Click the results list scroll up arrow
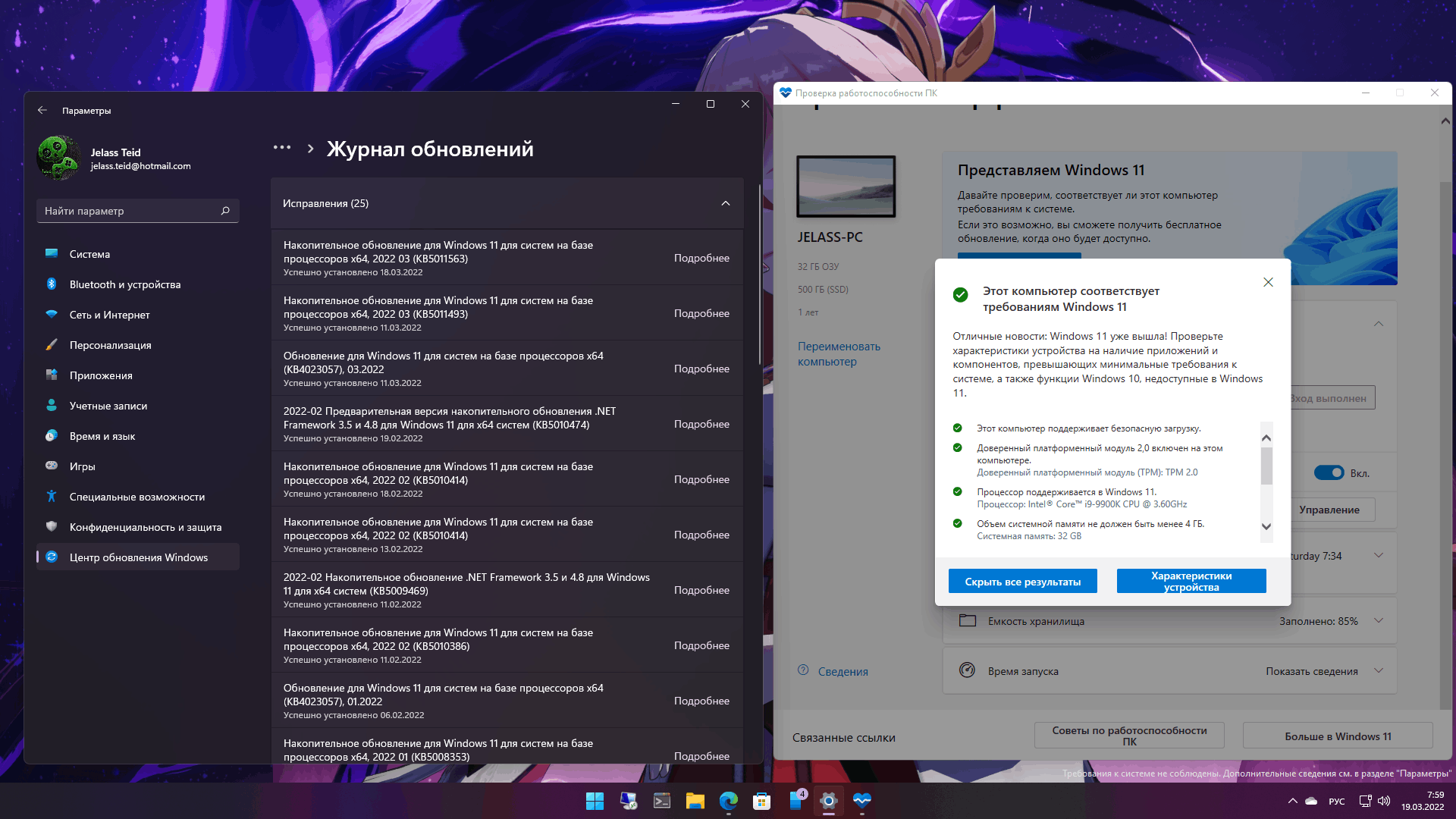The image size is (1456, 819). (x=1266, y=438)
